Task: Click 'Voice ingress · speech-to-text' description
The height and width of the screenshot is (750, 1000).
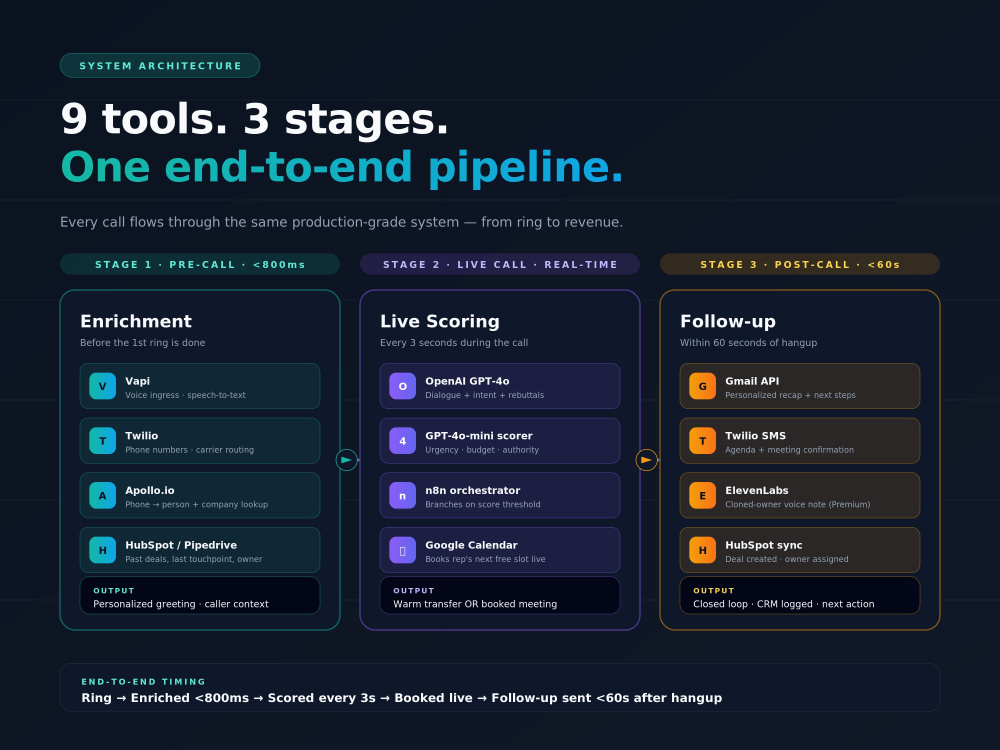Action: (x=186, y=395)
